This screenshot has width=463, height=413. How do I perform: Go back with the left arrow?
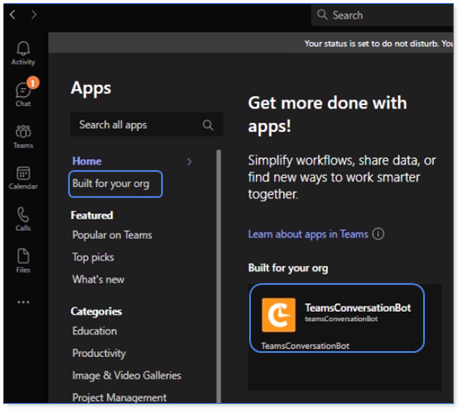tap(13, 14)
